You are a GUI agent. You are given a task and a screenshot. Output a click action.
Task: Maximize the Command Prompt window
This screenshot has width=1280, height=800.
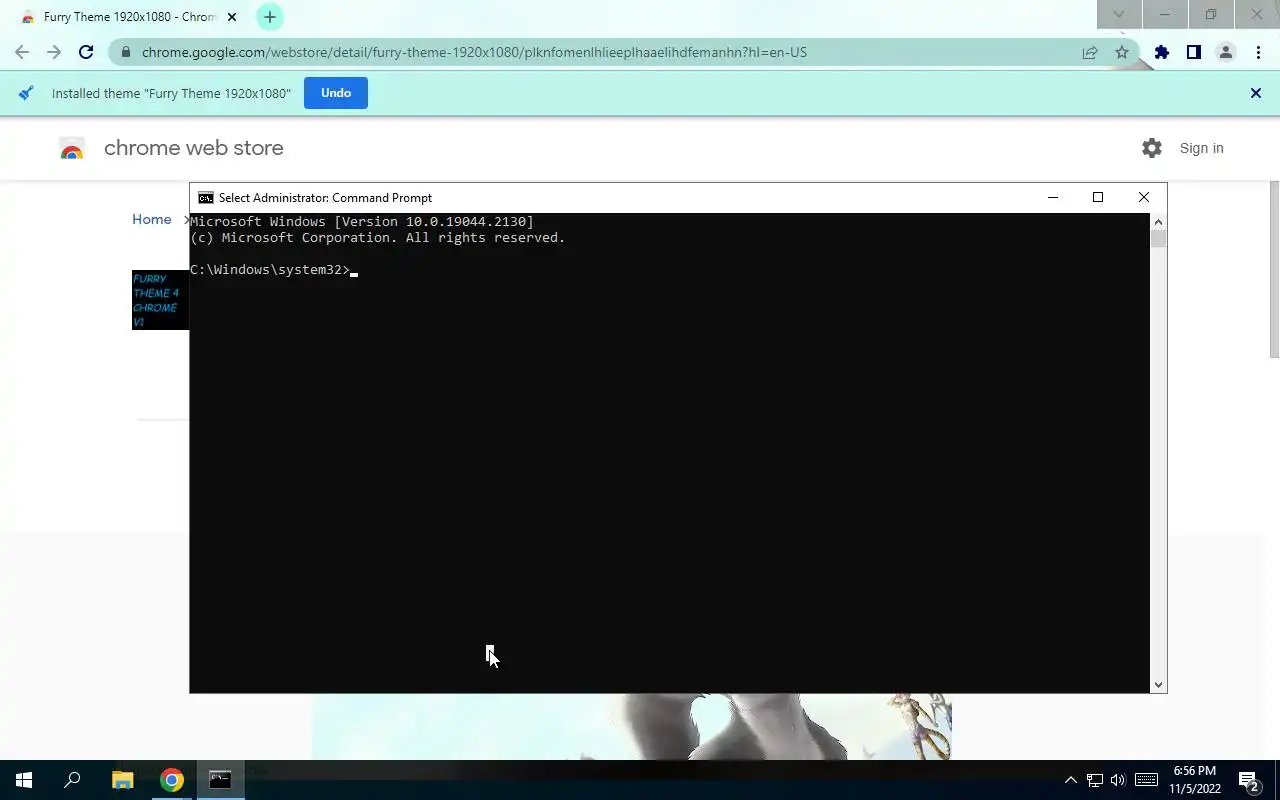[1098, 198]
